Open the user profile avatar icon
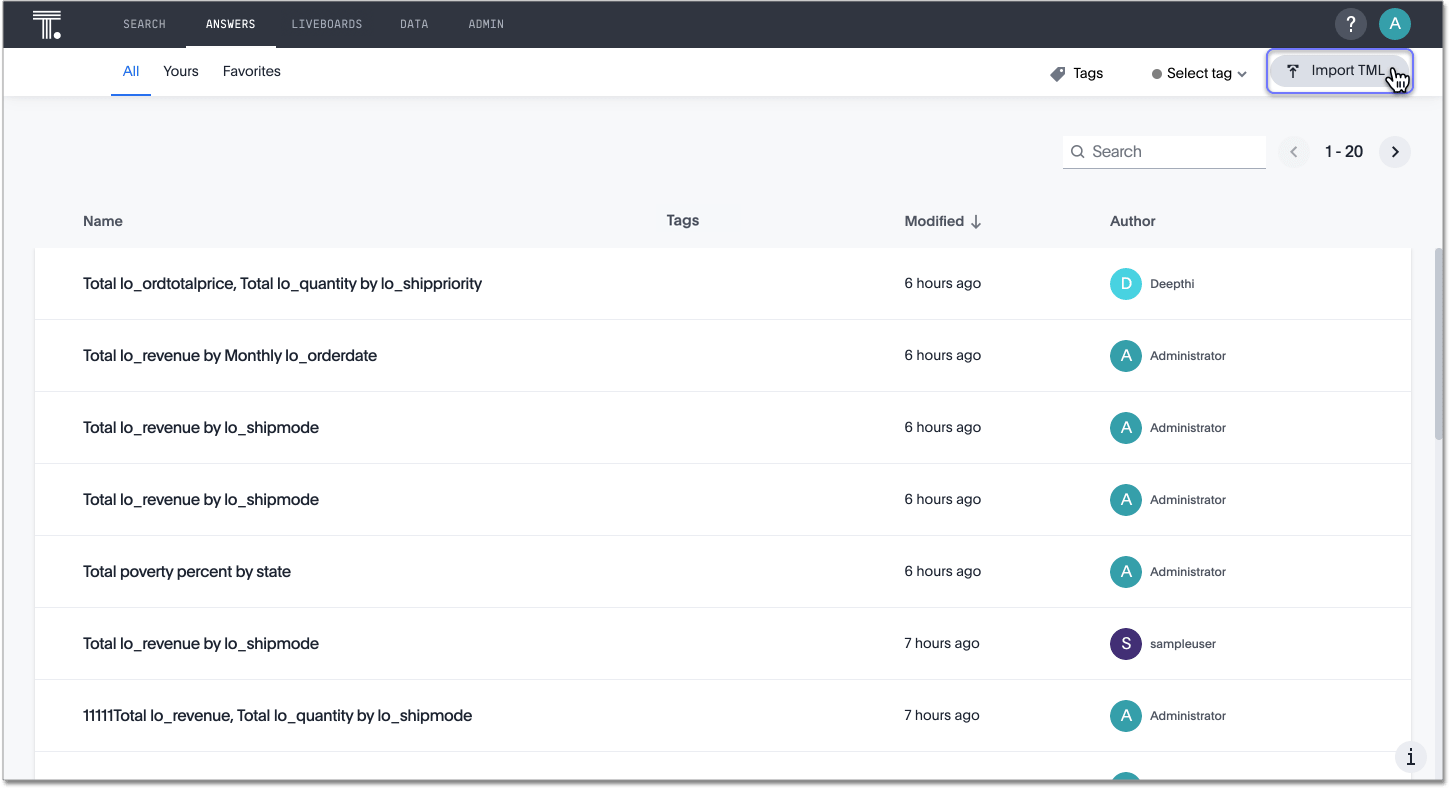The width and height of the screenshot is (1450, 789). 1394,24
